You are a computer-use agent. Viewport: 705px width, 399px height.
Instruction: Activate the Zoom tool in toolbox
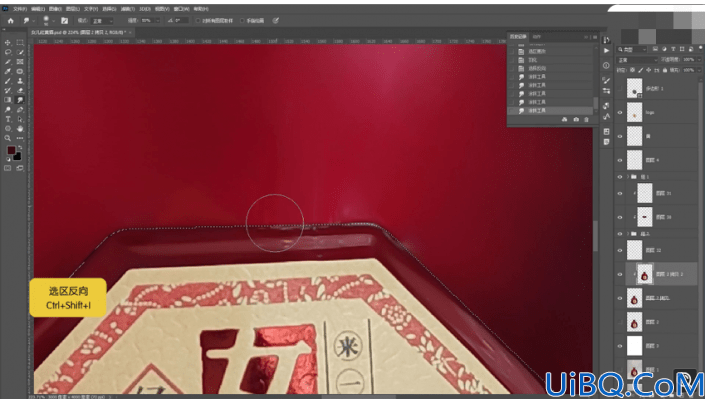pyautogui.click(x=8, y=138)
